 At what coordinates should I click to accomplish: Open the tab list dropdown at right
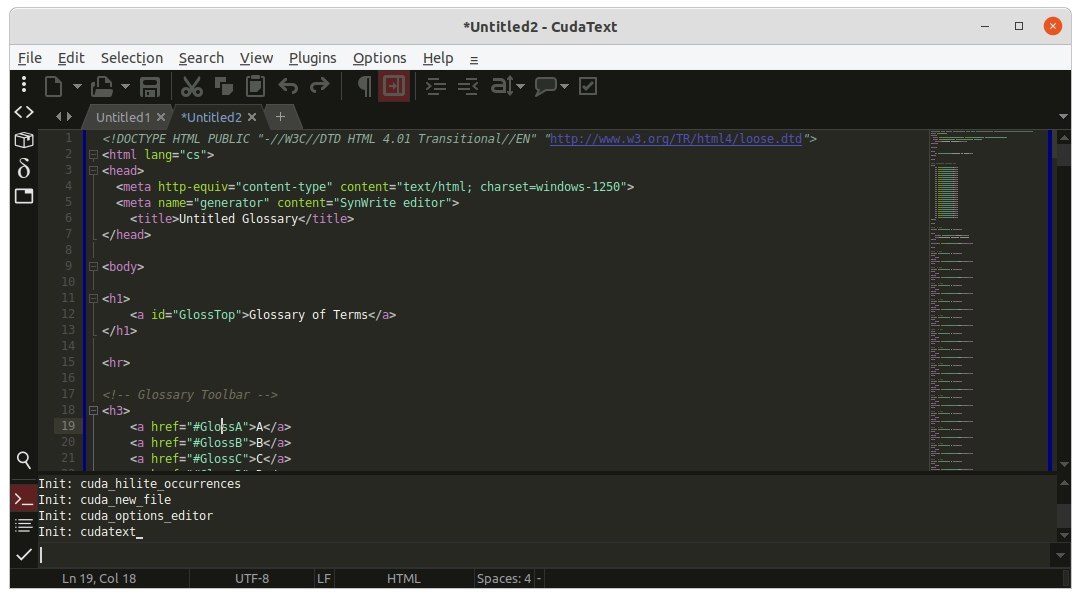click(1063, 117)
